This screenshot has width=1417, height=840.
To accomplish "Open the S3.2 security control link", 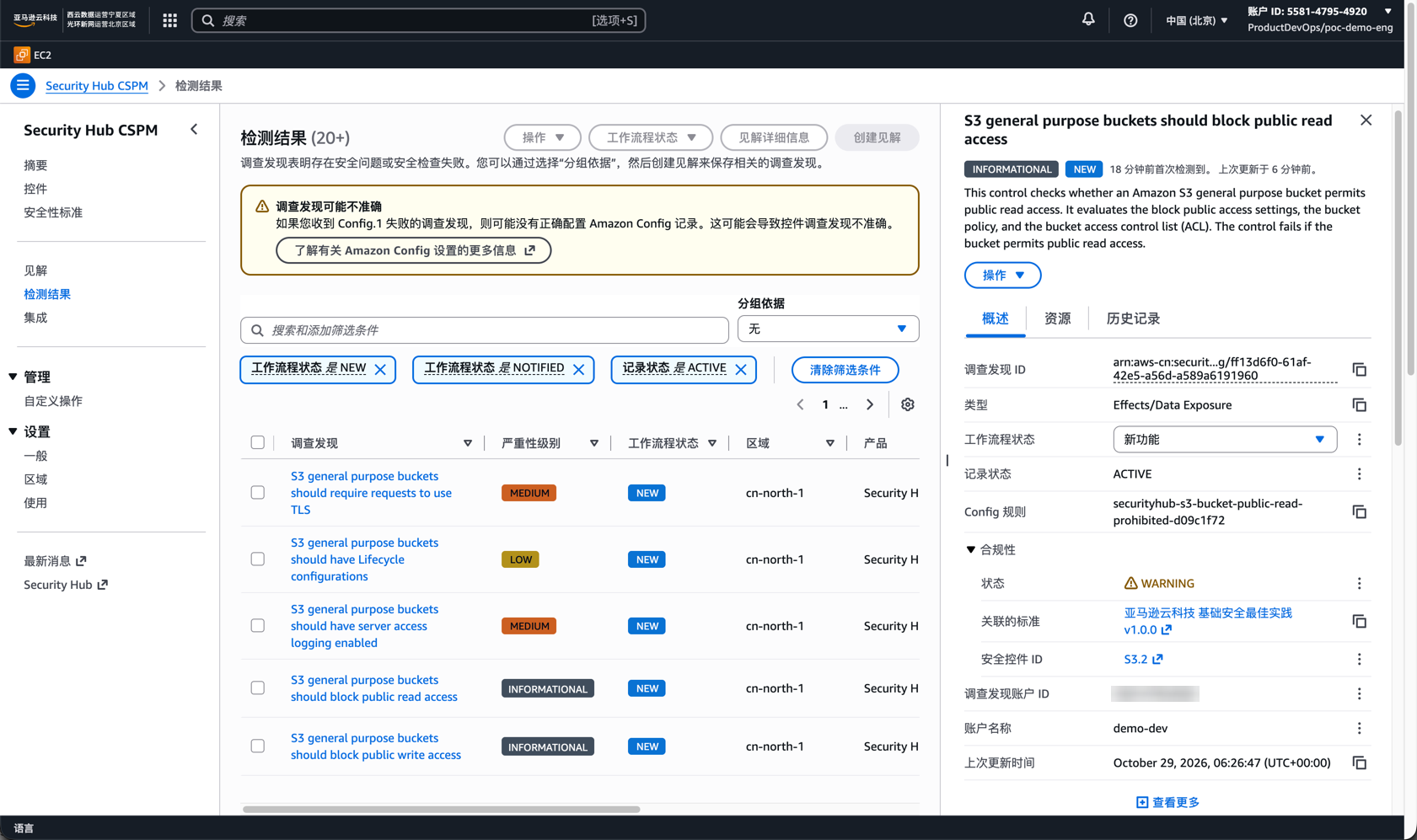I will click(1143, 660).
